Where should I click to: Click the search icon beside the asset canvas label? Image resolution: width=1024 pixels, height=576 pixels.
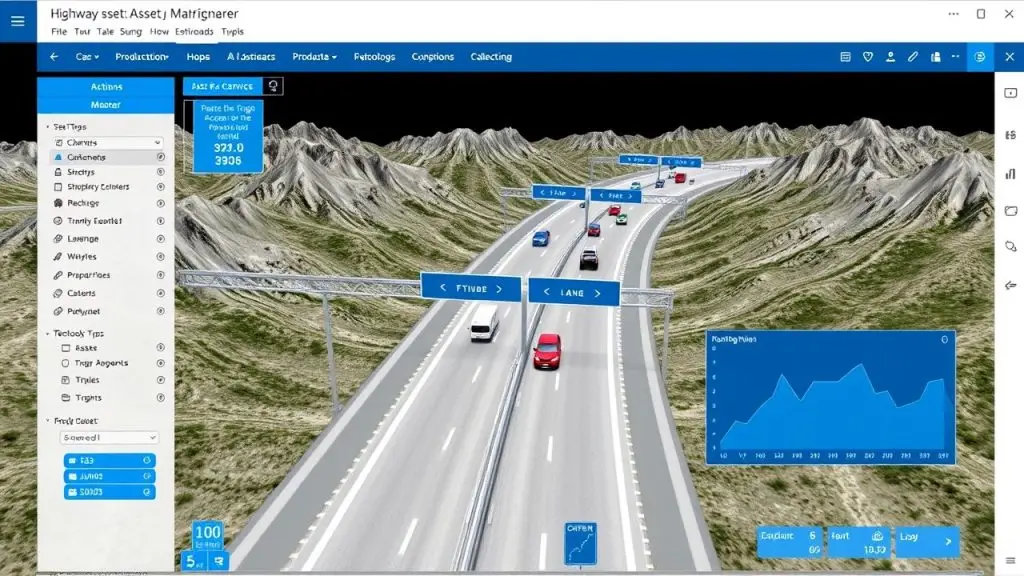[272, 86]
